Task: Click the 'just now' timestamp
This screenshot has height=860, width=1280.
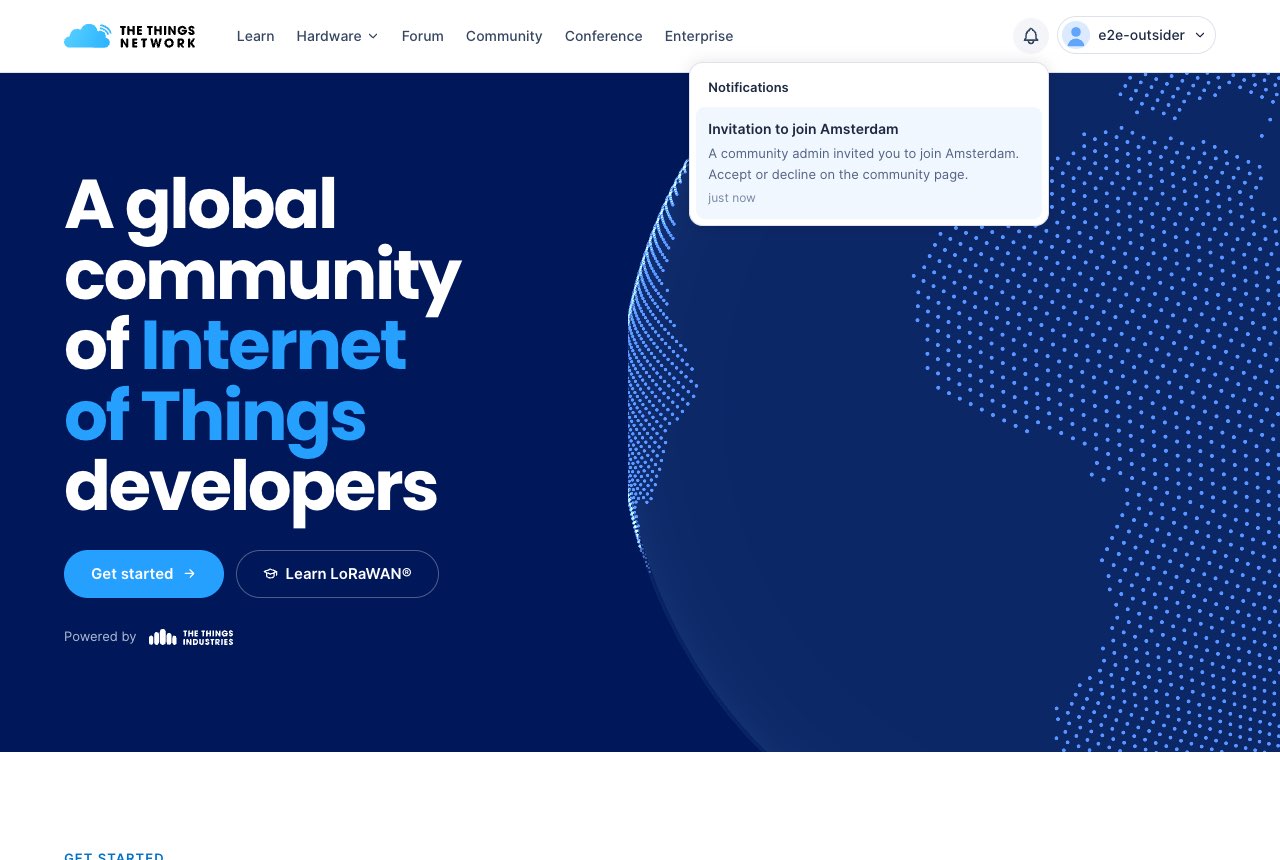Action: pyautogui.click(x=732, y=198)
